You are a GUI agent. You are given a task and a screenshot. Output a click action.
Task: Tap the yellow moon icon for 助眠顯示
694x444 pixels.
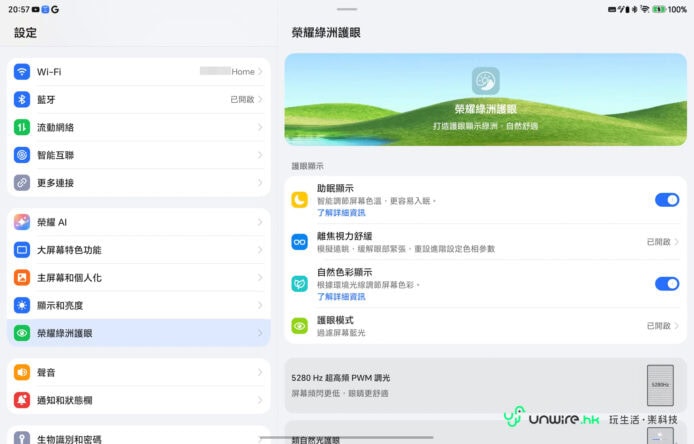click(x=299, y=200)
